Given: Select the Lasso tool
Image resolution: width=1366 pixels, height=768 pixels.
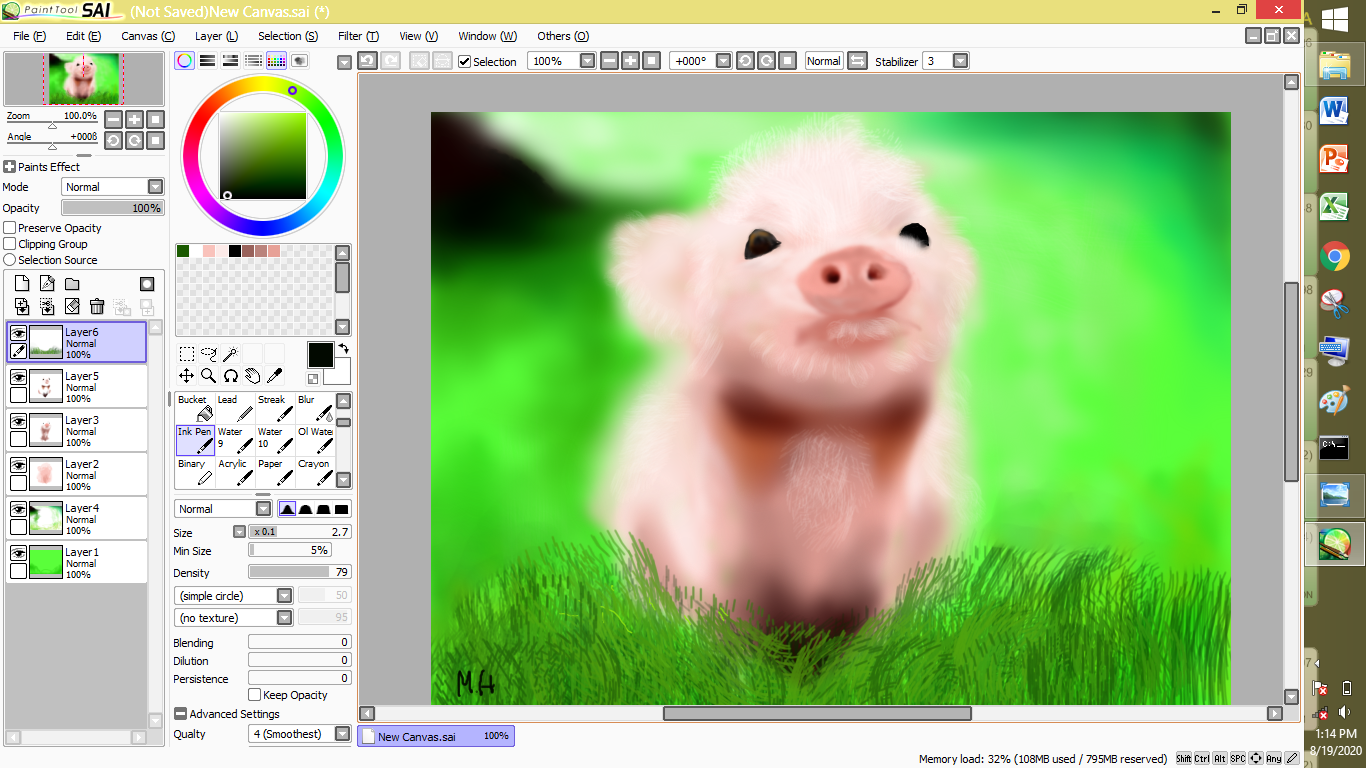Looking at the screenshot, I should point(209,353).
